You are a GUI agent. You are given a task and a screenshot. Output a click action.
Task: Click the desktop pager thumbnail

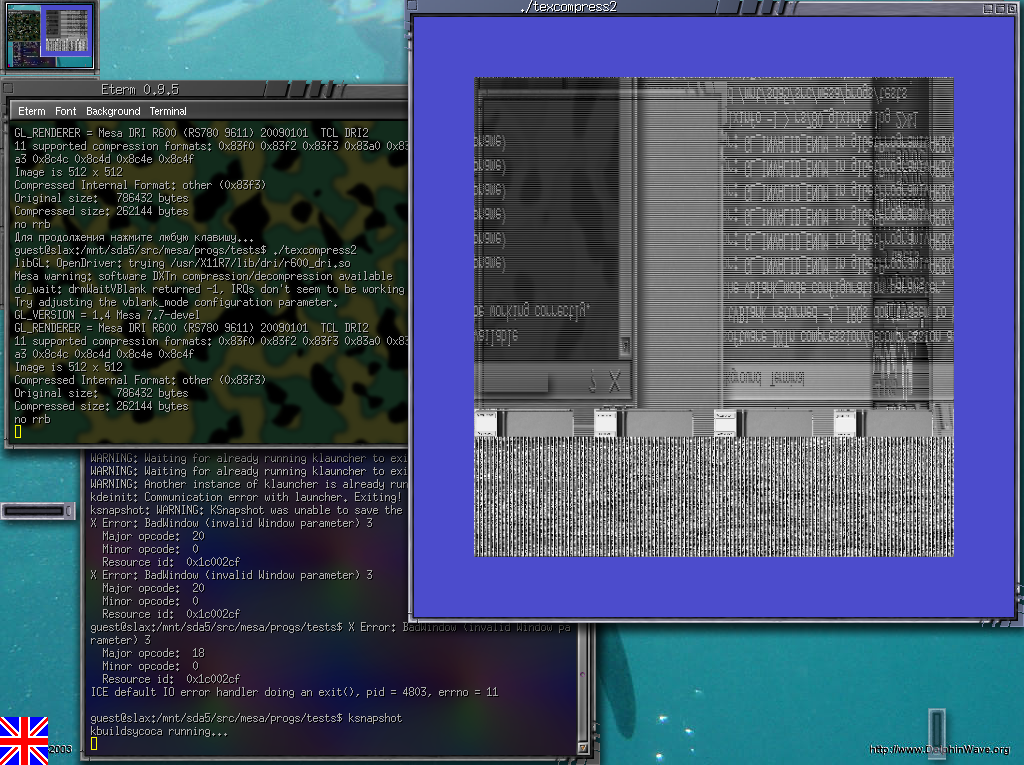[48, 36]
